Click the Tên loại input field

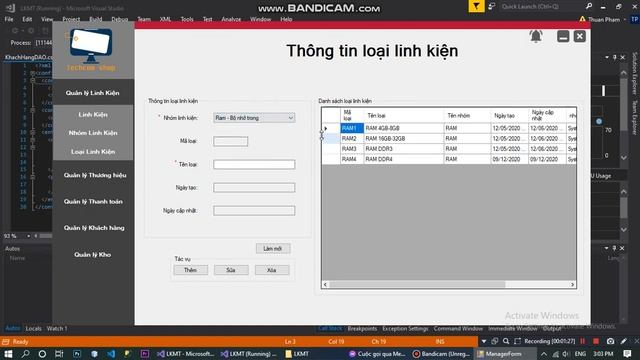point(254,164)
